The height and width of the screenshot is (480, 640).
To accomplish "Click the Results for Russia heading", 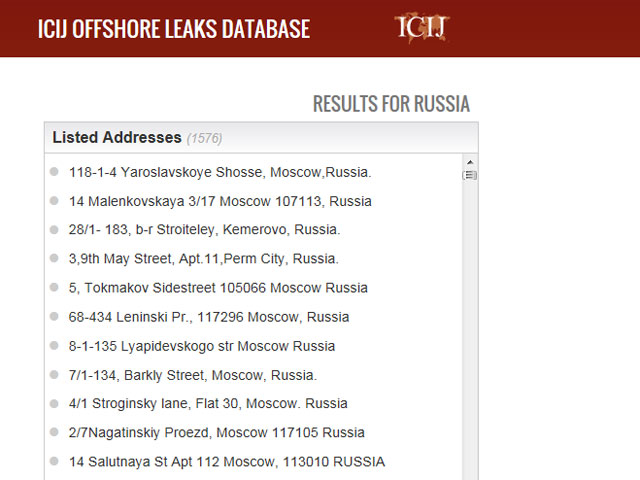I will point(391,104).
